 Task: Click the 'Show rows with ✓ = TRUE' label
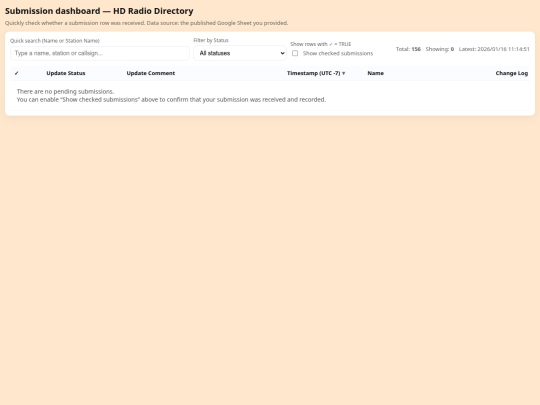pos(321,44)
